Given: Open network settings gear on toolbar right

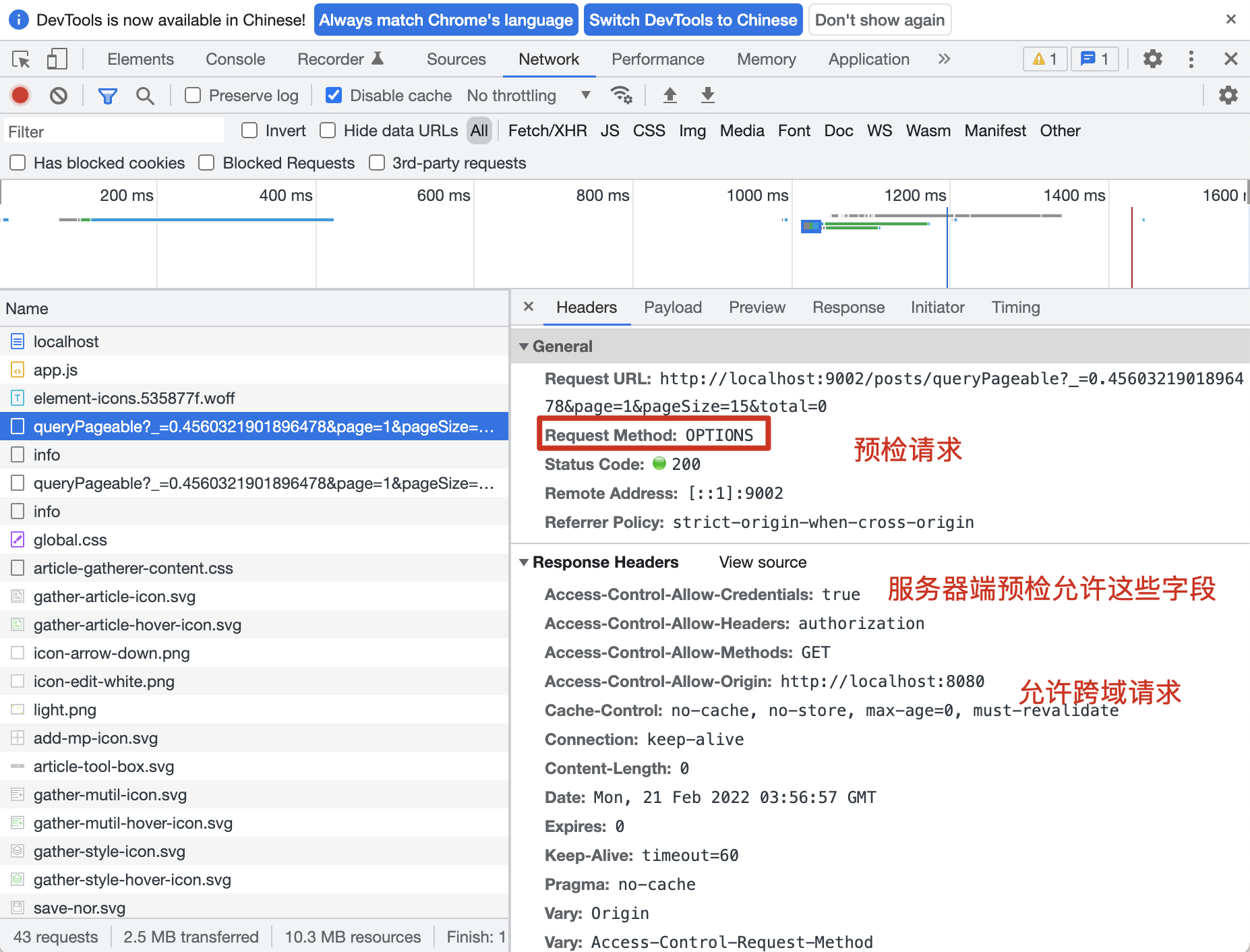Looking at the screenshot, I should [x=1228, y=96].
